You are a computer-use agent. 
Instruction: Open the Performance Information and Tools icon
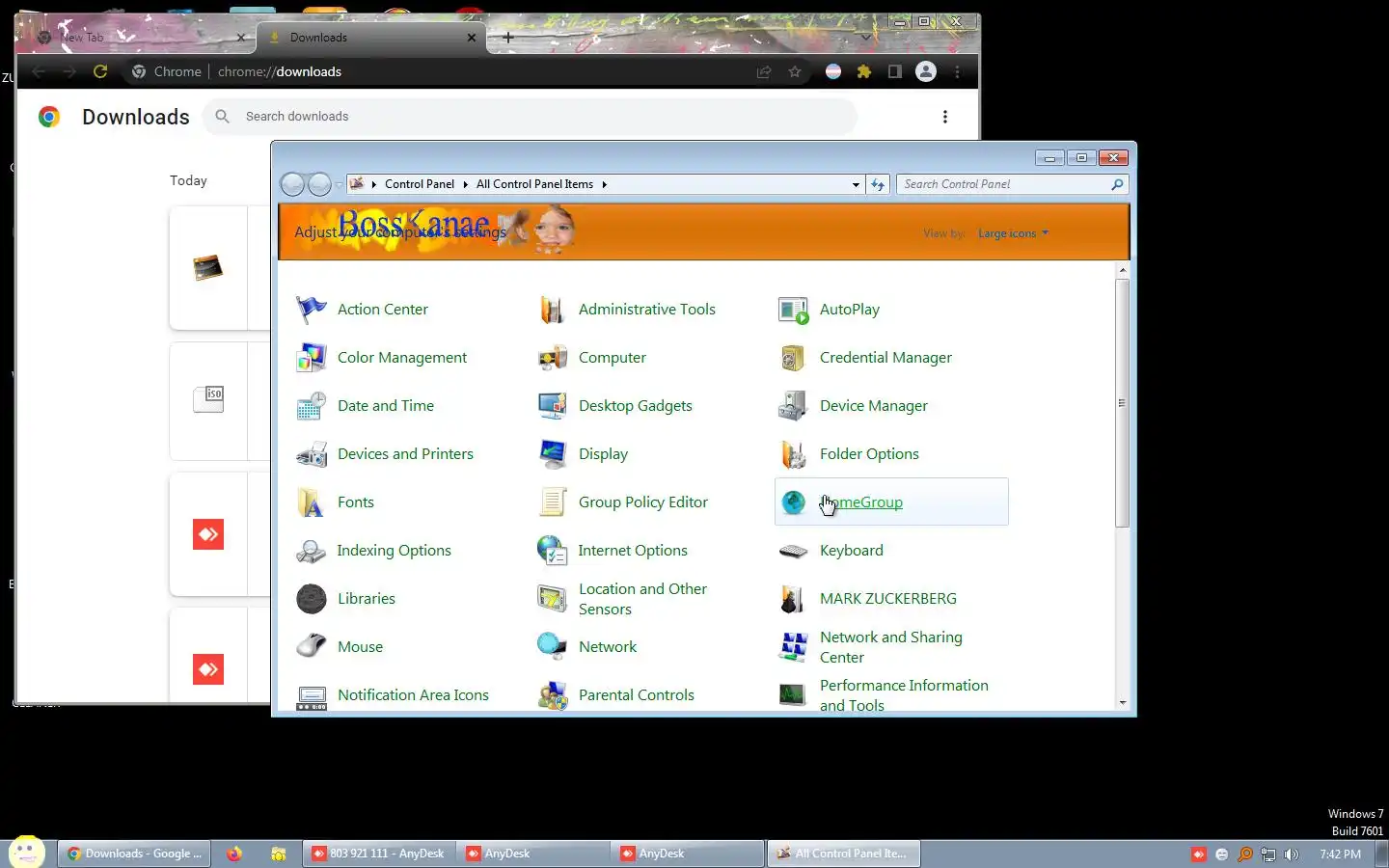[x=793, y=695]
